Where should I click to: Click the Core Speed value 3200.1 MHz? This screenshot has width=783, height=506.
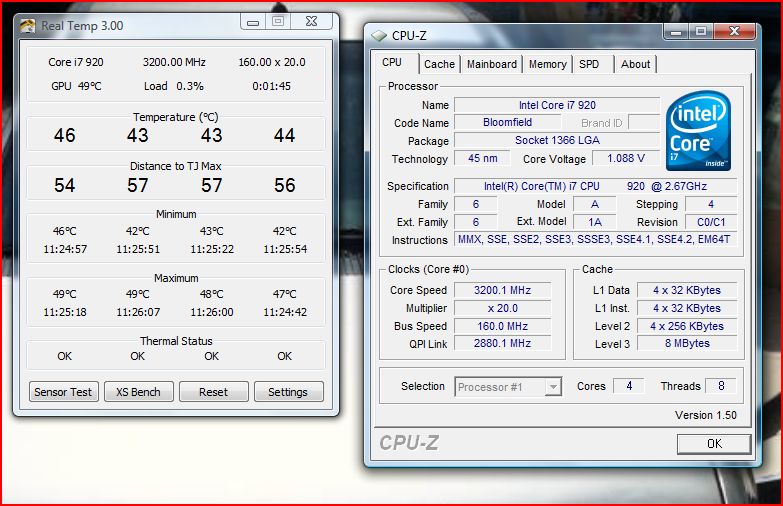point(502,290)
